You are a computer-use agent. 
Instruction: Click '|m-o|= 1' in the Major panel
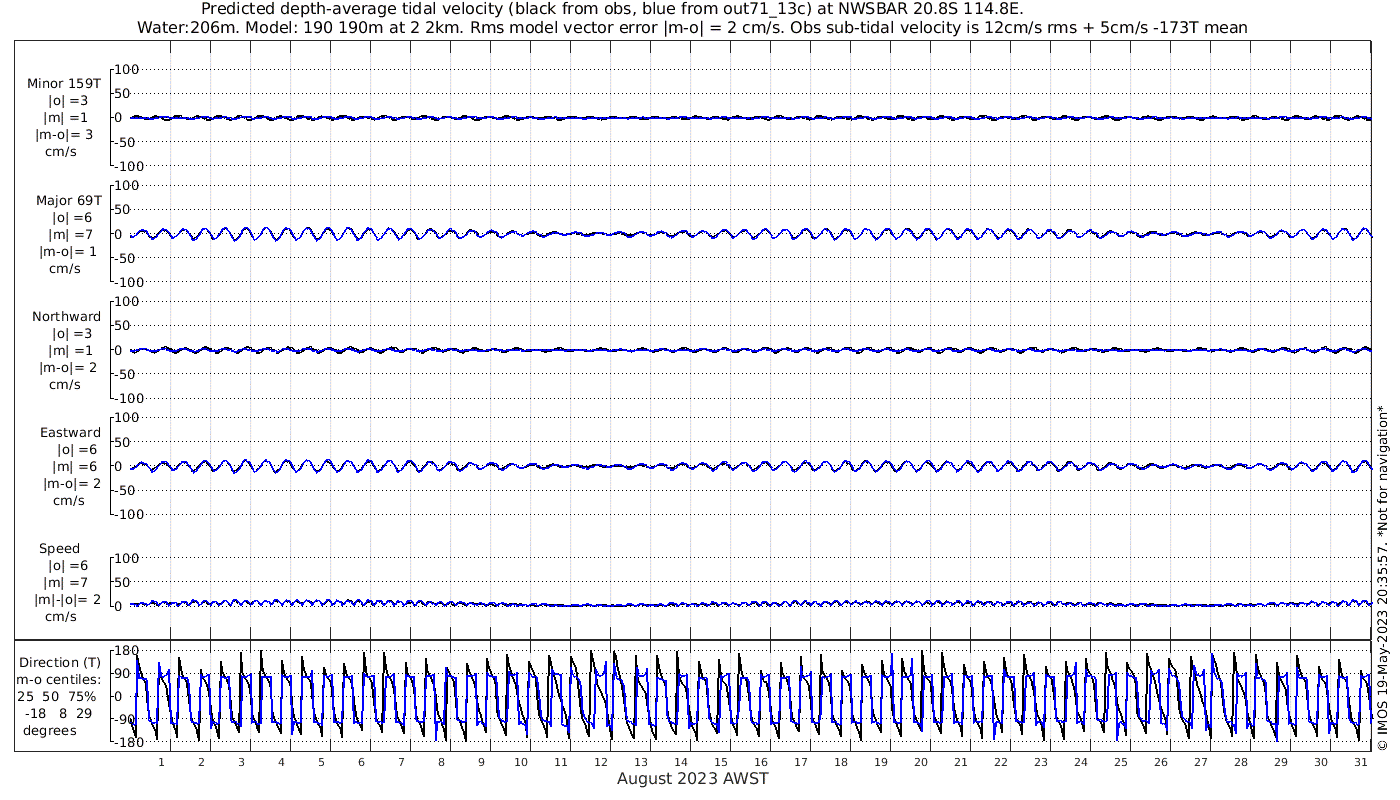pos(65,250)
